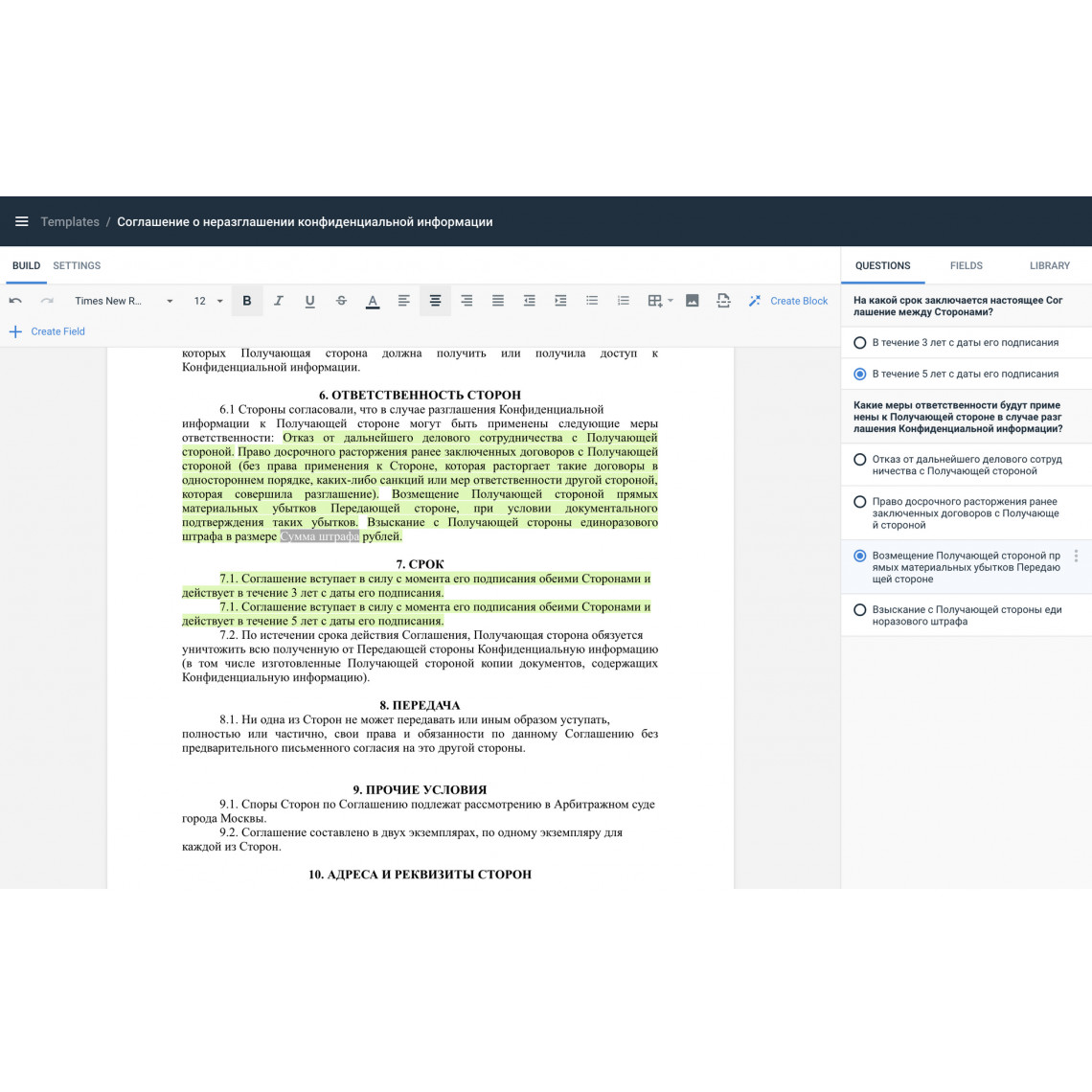Align text right
This screenshot has height=1092, width=1092.
point(466,301)
